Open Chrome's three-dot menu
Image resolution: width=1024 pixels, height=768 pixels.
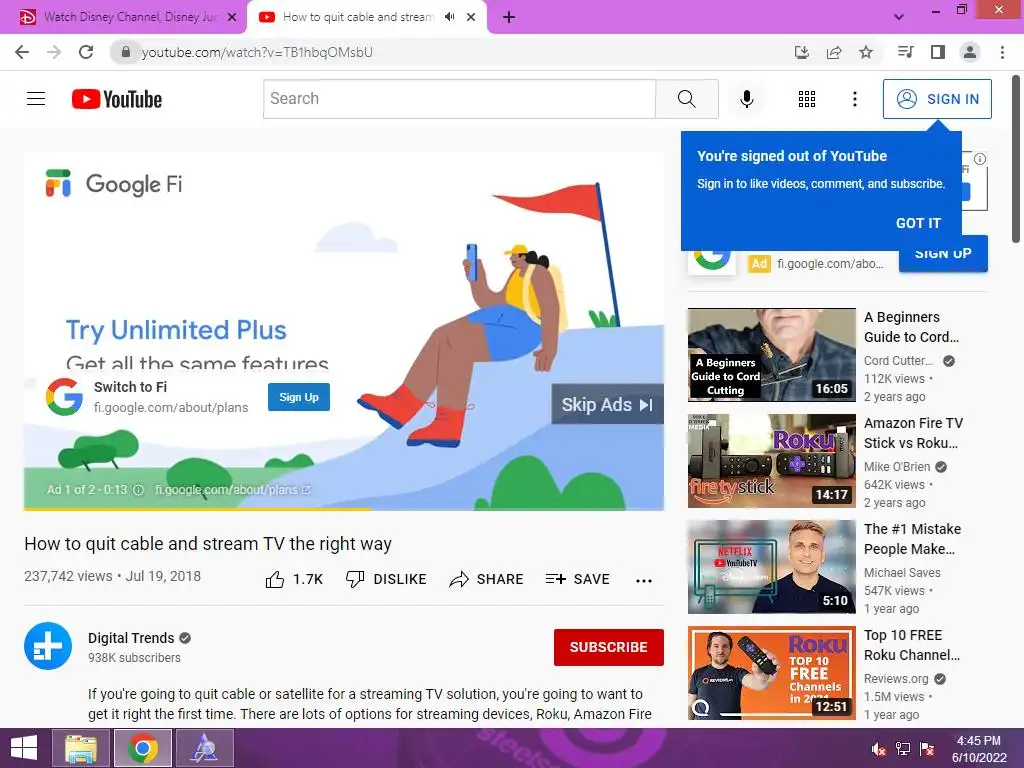[x=1002, y=52]
